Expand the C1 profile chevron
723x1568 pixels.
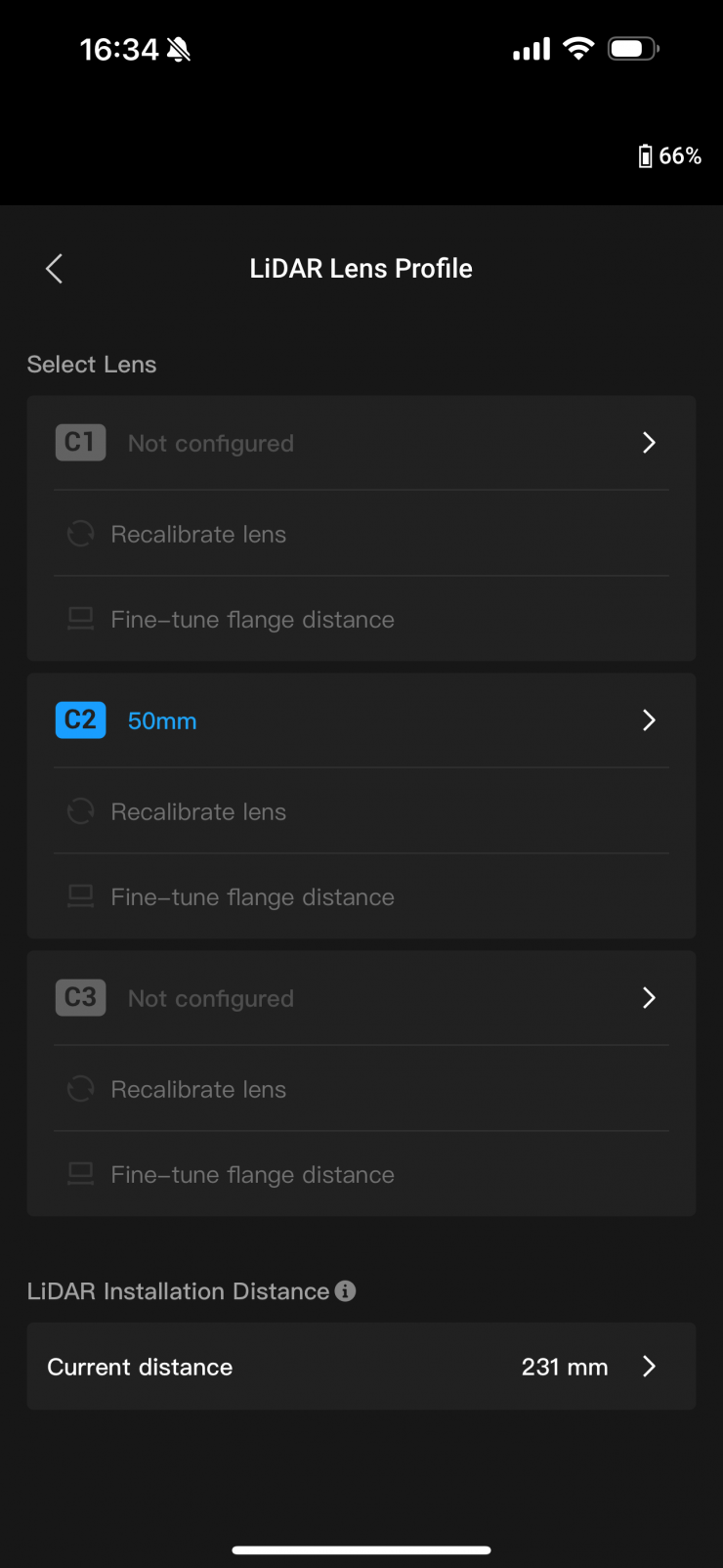(x=649, y=443)
